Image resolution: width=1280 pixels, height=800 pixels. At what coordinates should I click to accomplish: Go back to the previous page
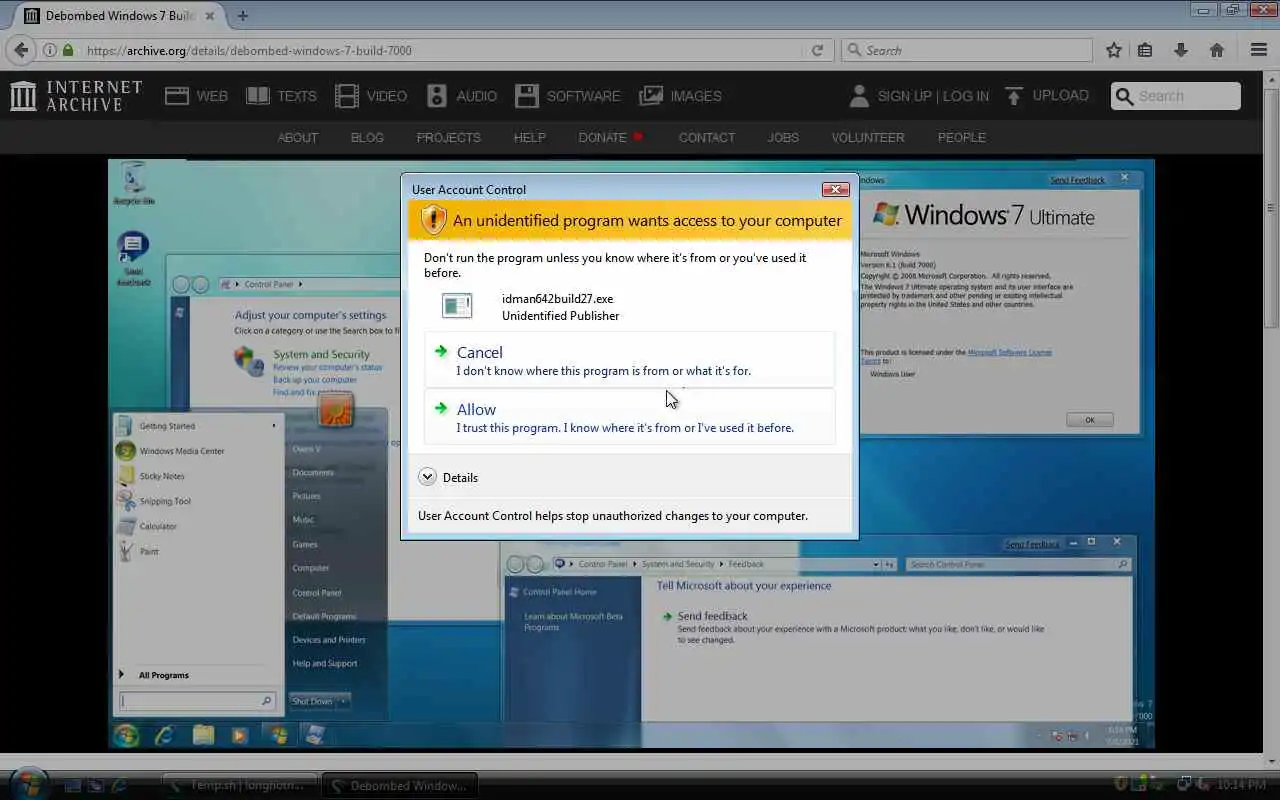coord(21,50)
